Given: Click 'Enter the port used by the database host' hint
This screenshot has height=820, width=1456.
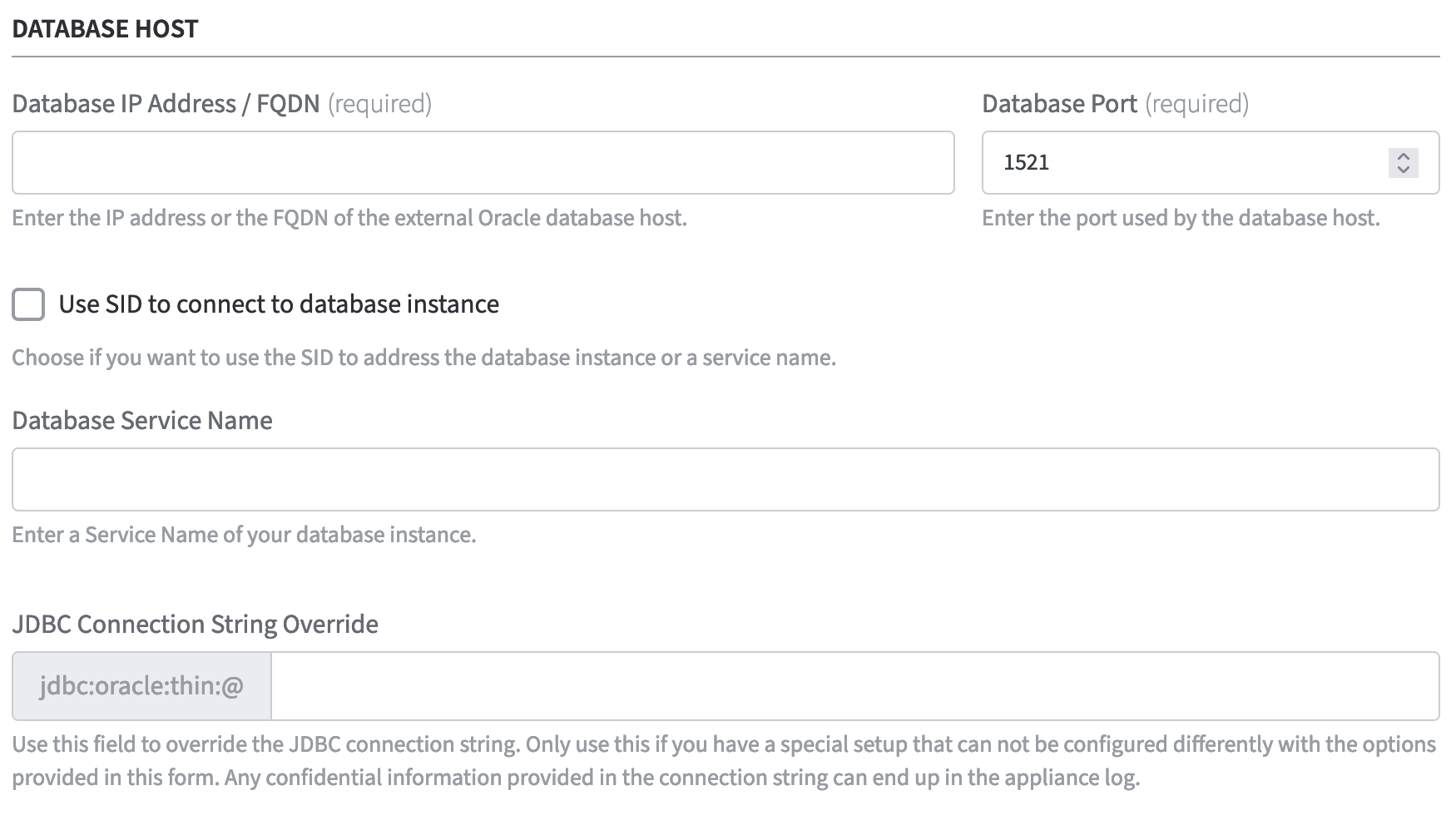Looking at the screenshot, I should (x=1180, y=218).
